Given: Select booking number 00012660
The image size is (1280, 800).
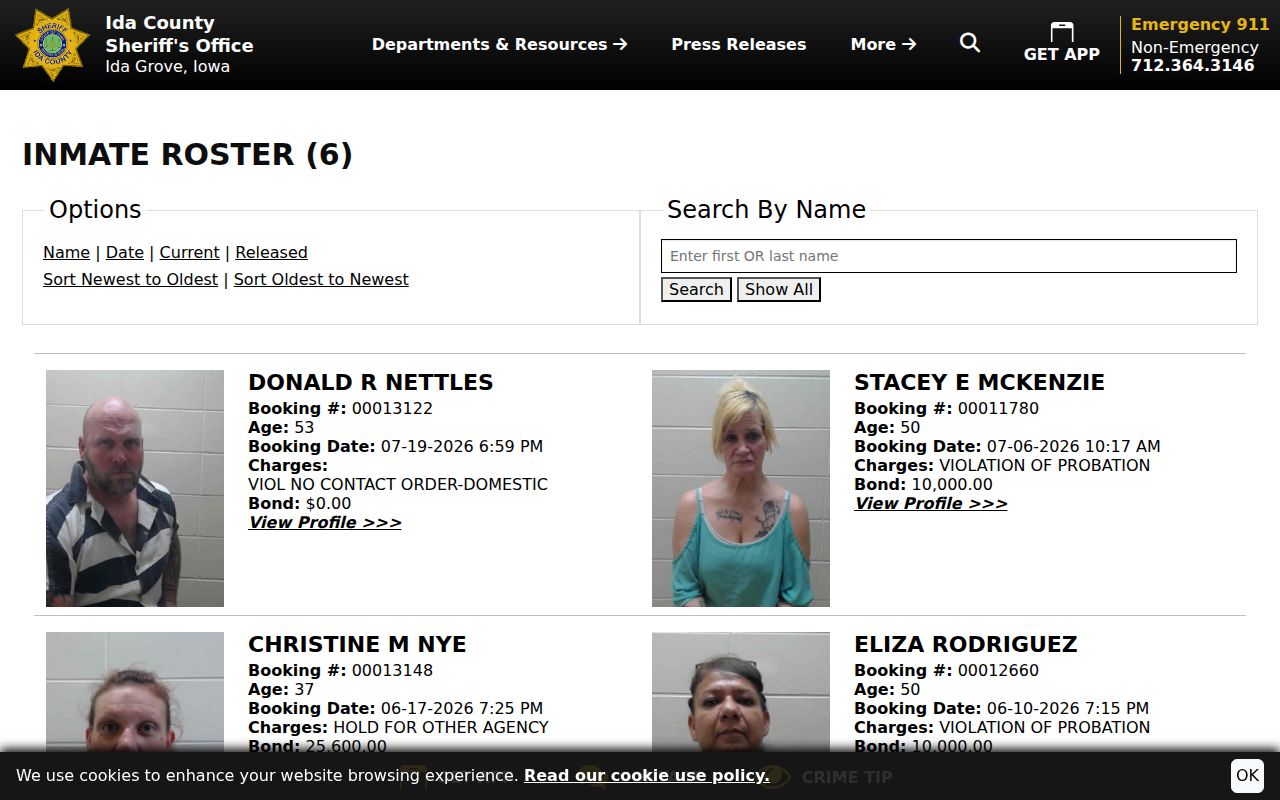Looking at the screenshot, I should [x=998, y=671].
